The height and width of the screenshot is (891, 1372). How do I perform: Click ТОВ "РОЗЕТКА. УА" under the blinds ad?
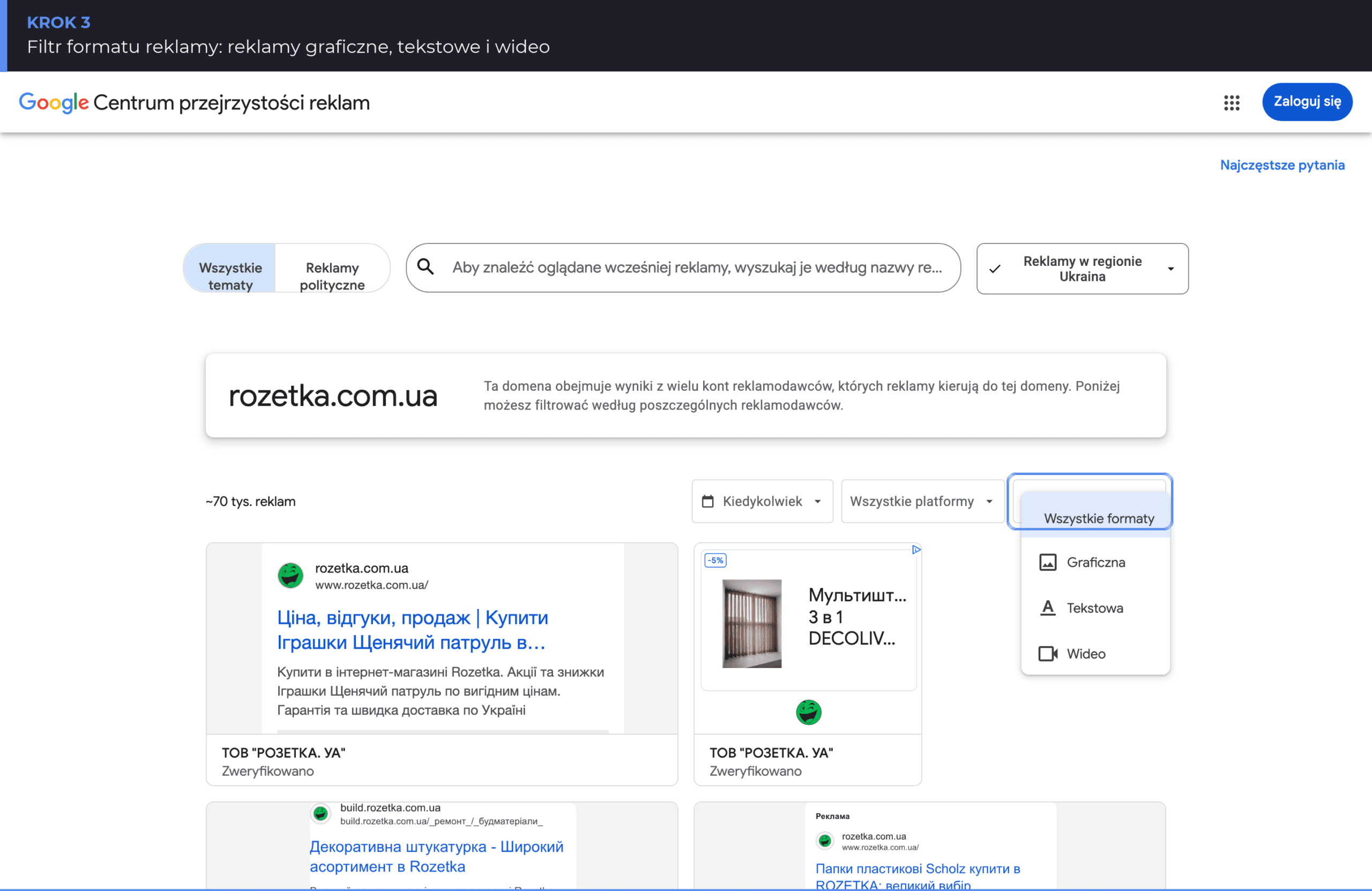pos(771,753)
